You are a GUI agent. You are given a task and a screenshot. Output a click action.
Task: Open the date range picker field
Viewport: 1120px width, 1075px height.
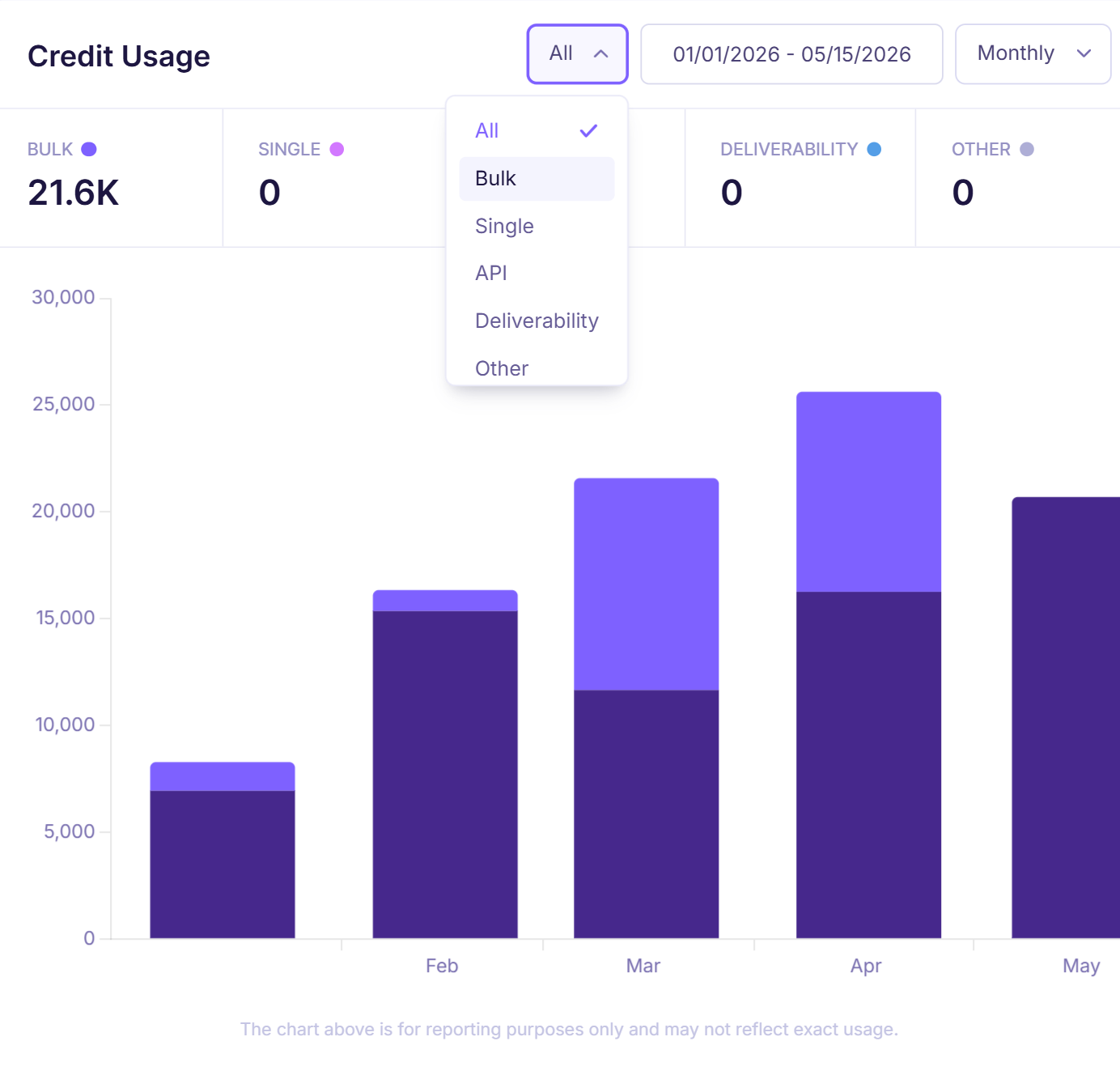[791, 54]
